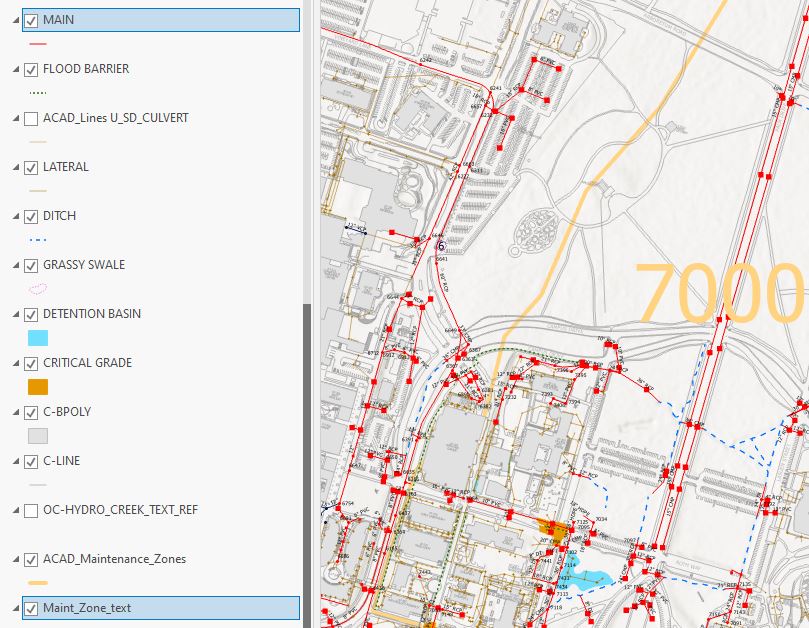
Task: Enable the ACAD_Lines U_SD_CULVERT layer
Action: [x=30, y=118]
